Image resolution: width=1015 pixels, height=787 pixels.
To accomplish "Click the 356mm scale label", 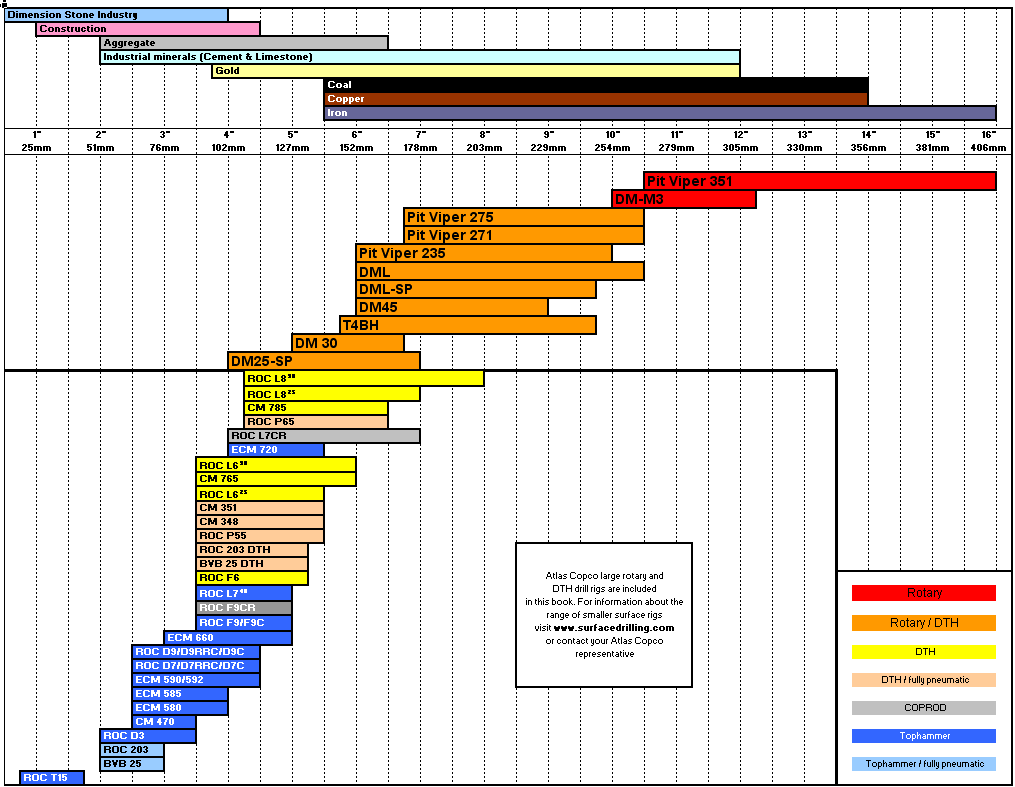I will click(869, 148).
